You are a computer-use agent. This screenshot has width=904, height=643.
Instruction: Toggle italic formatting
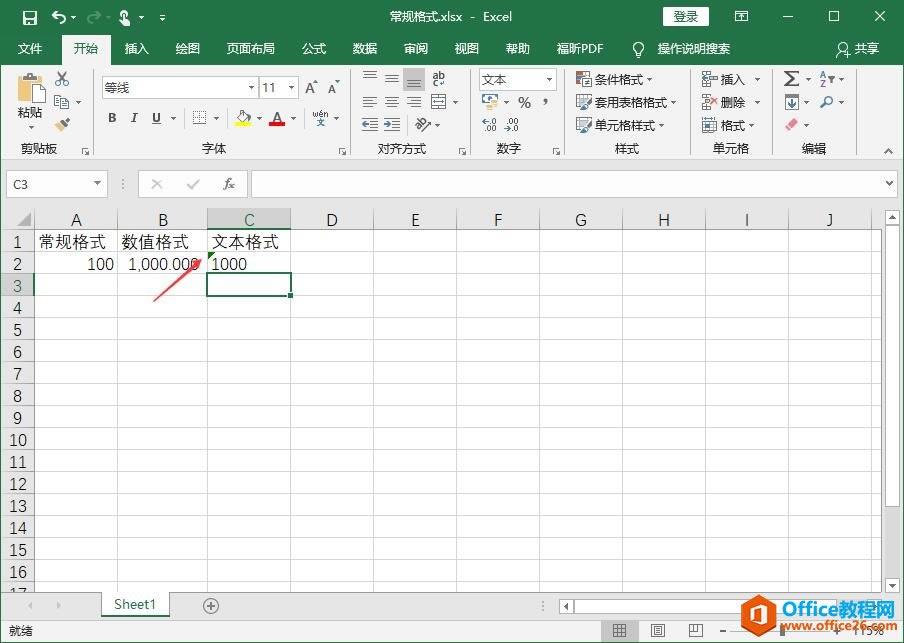135,118
